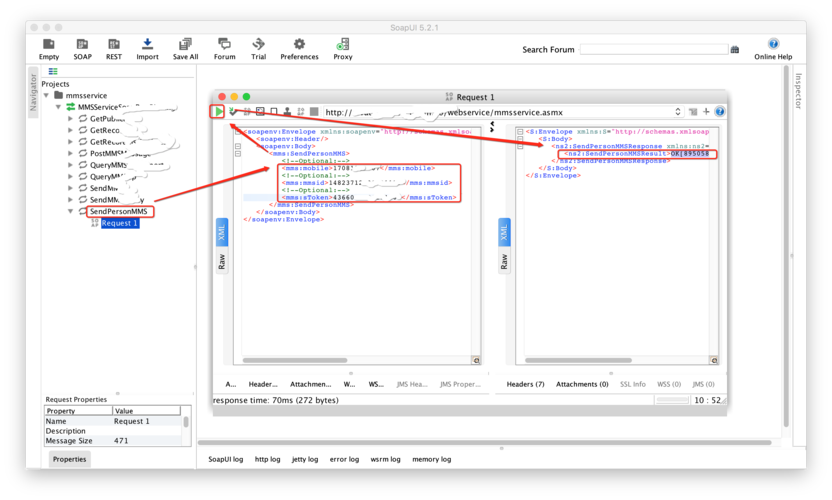832x500 pixels.
Task: Show the SoapUI log
Action: tap(226, 459)
